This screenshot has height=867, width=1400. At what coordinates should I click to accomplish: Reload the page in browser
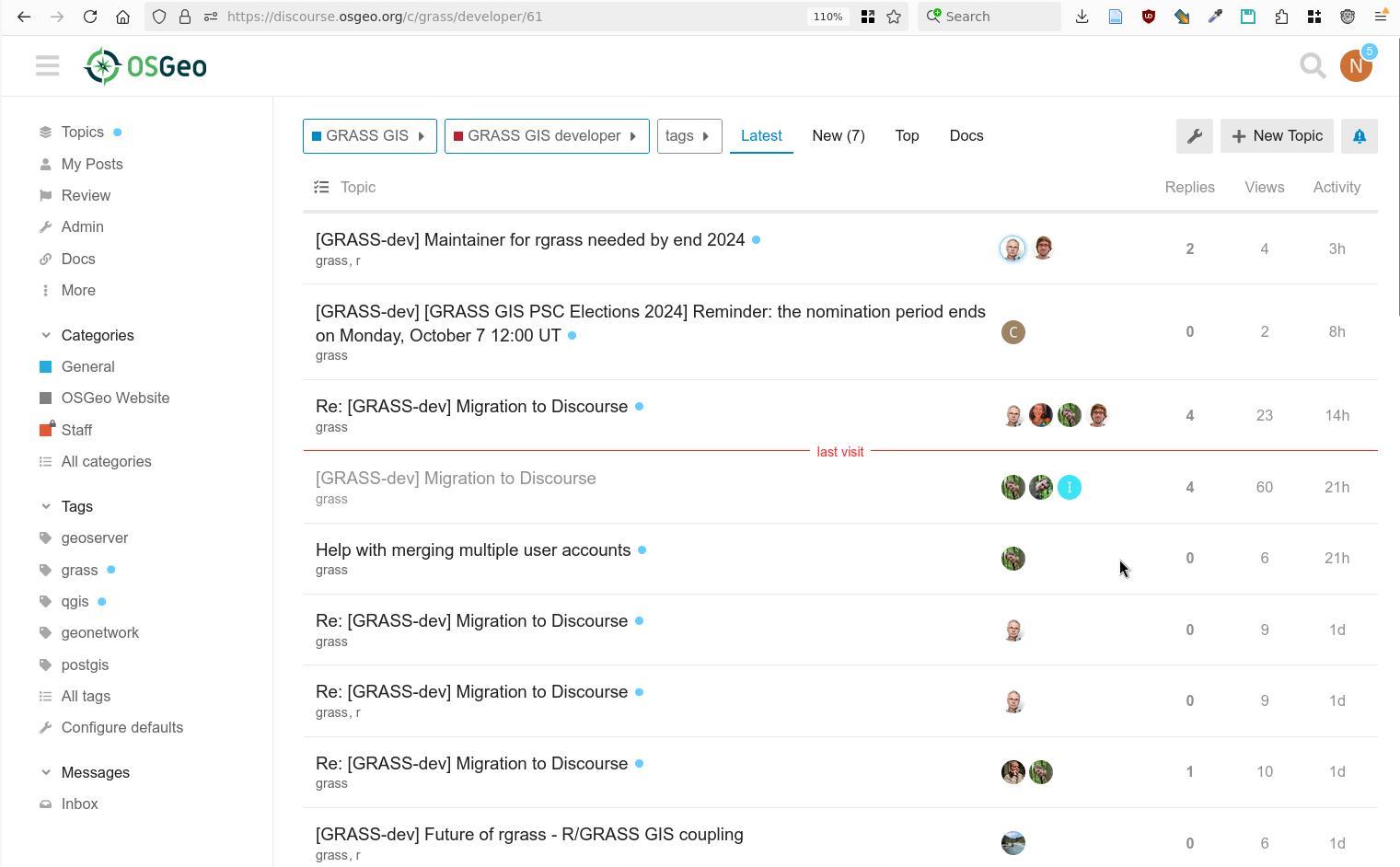tap(89, 17)
